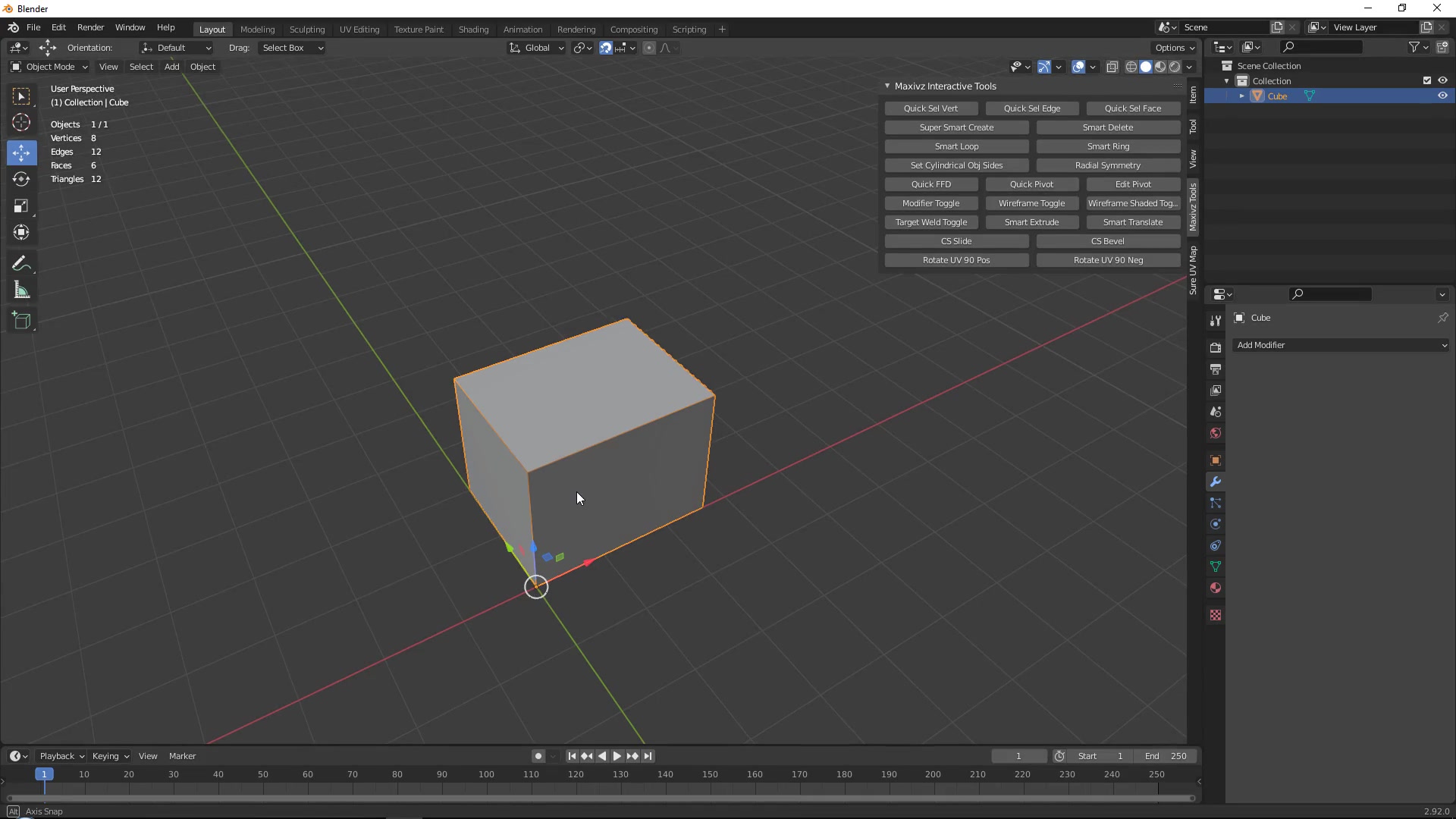This screenshot has height=819, width=1456.
Task: Select the Select Box tool icon
Action: pos(21,96)
